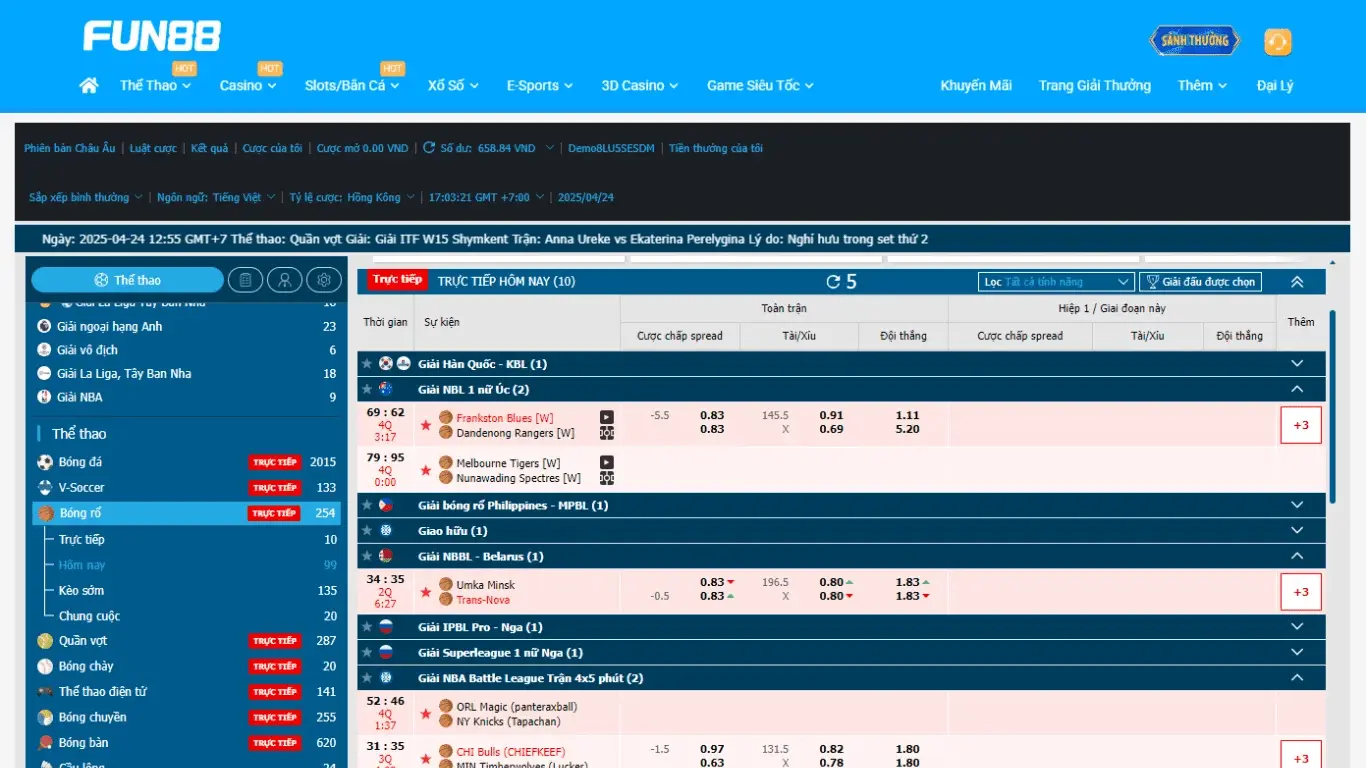This screenshot has height=768, width=1366.
Task: Open the Lọc filter dropdown
Action: [1055, 282]
